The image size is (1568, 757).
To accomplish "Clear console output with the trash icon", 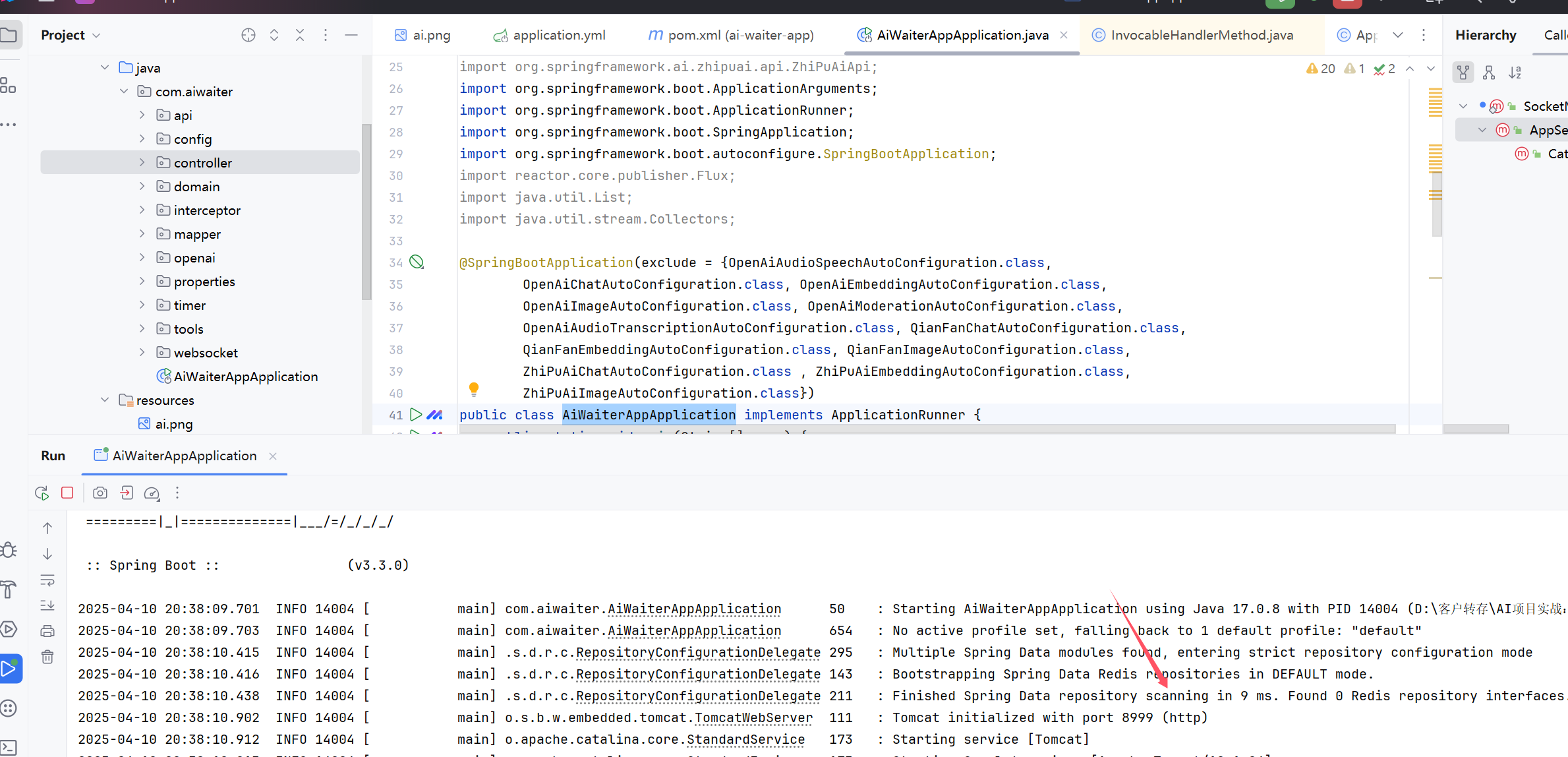I will pyautogui.click(x=47, y=657).
